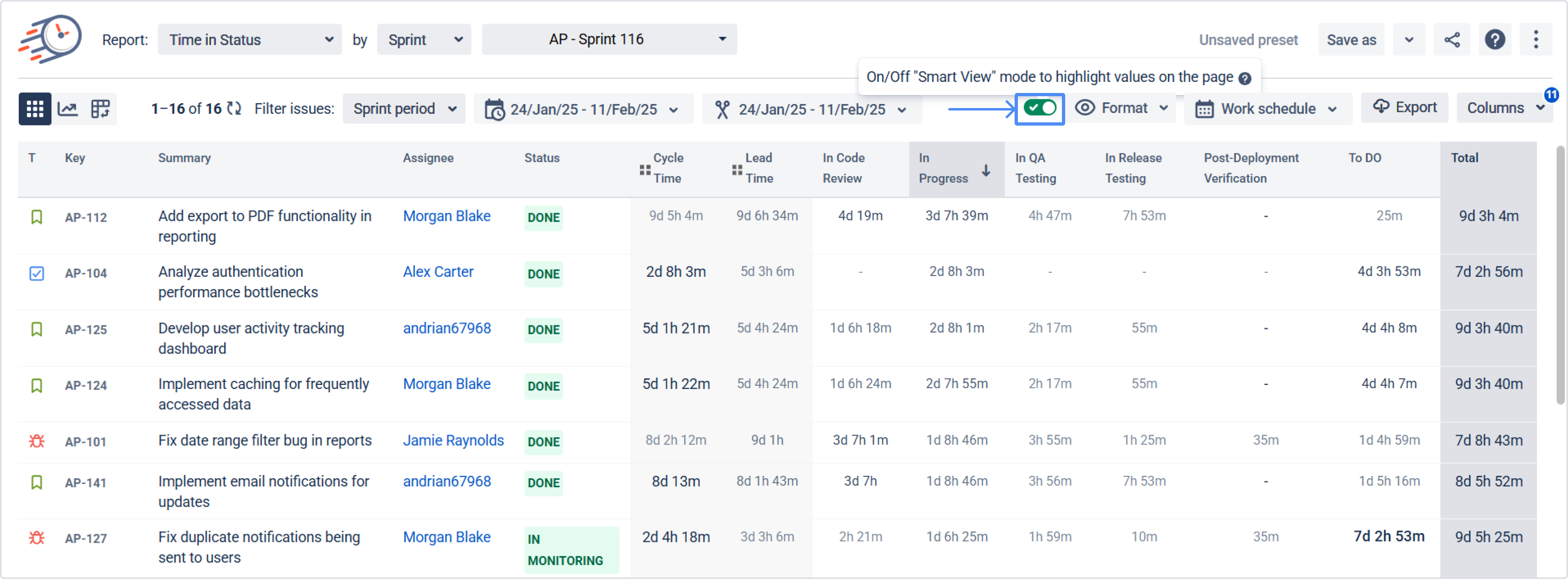Open the three-dot more options menu

coord(1535,40)
